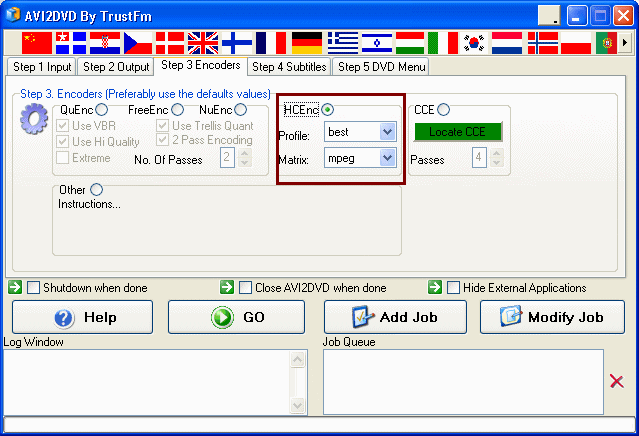Select the Other encoder radio button
This screenshot has height=436, width=639.
[97, 189]
